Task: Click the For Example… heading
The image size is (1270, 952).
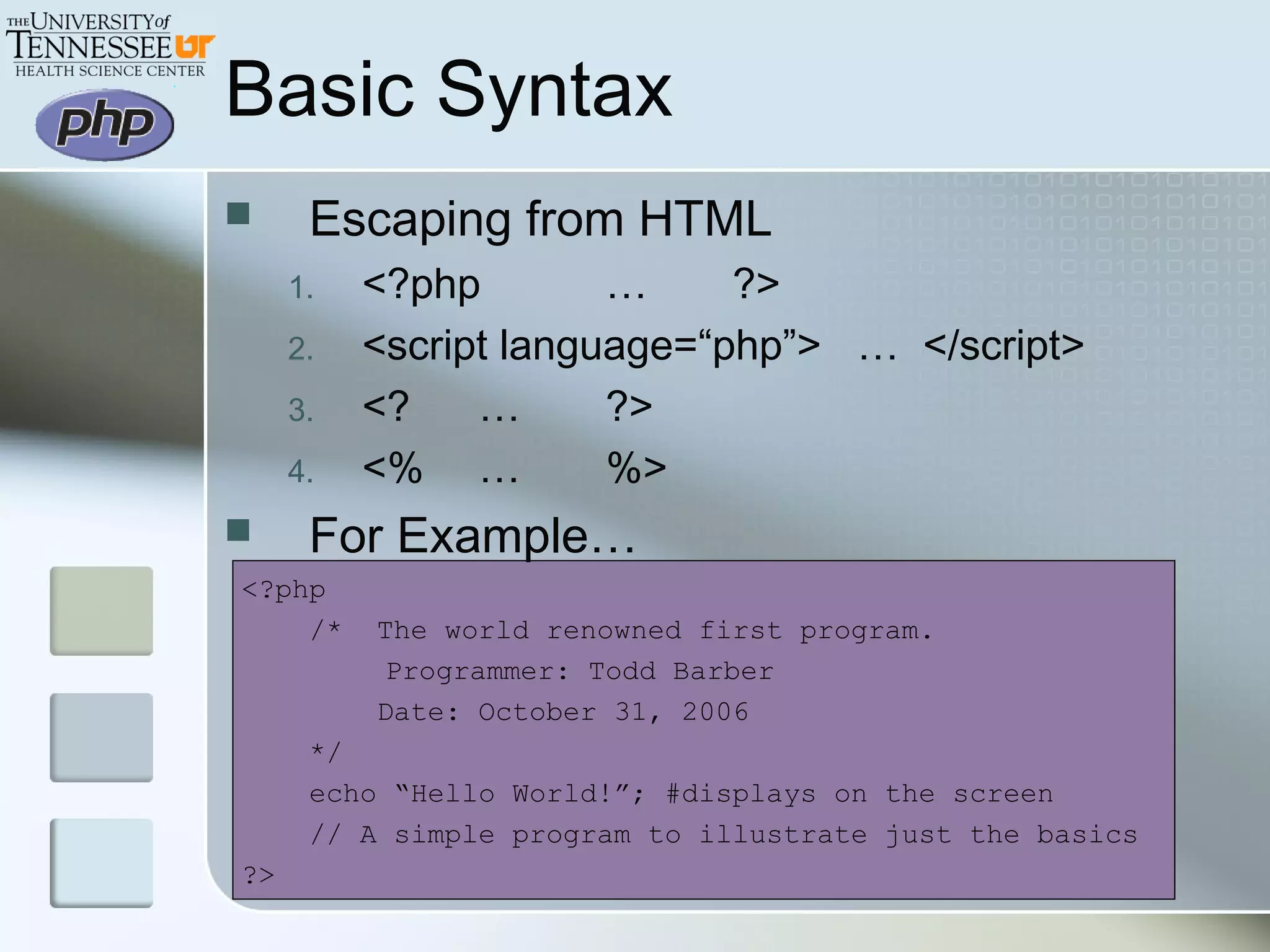Action: (472, 535)
